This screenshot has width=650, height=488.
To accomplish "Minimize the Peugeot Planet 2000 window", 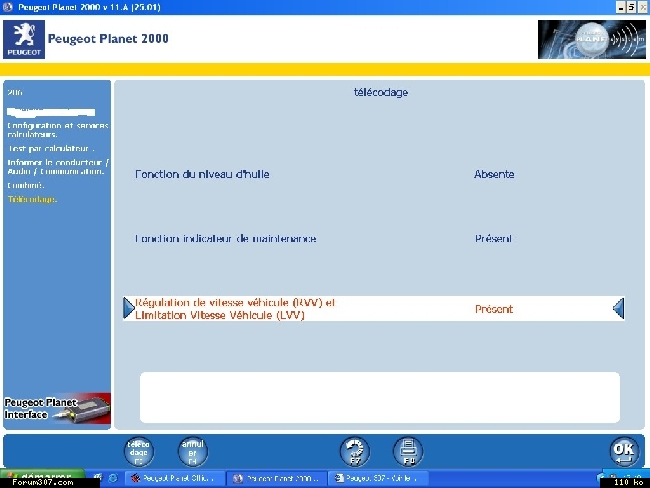I will [x=620, y=7].
